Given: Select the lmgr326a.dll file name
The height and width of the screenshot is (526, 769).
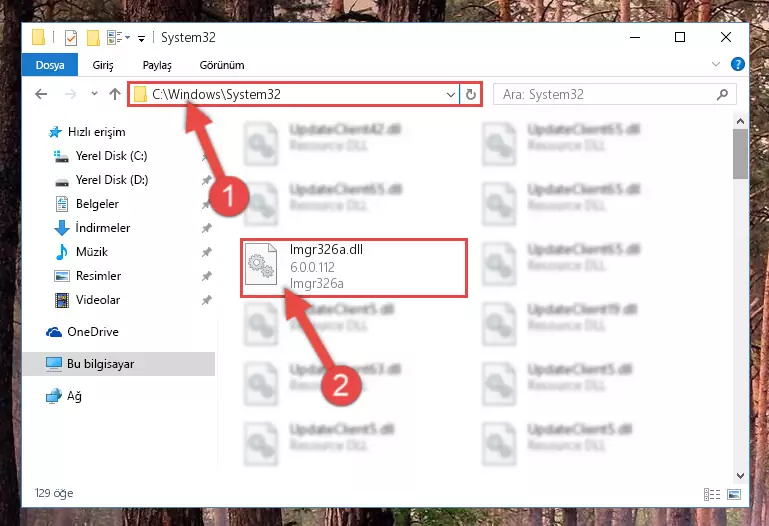Looking at the screenshot, I should click(x=326, y=250).
